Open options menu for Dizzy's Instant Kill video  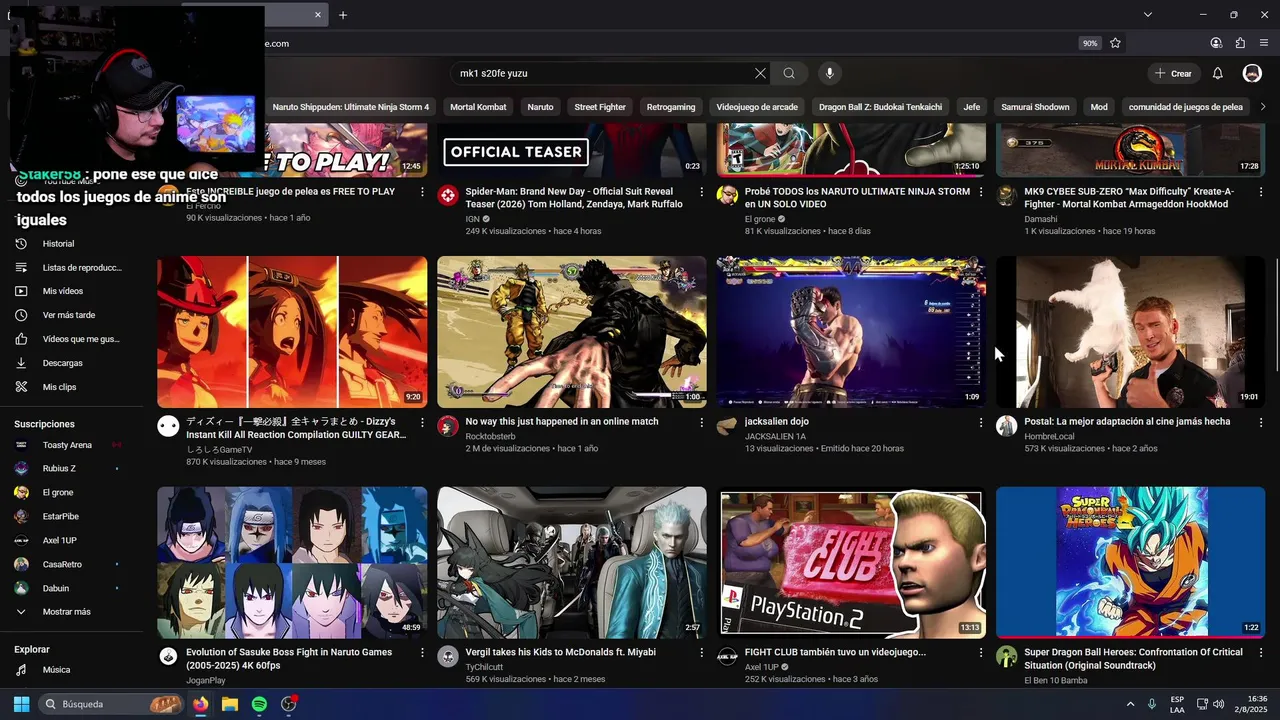[422, 422]
